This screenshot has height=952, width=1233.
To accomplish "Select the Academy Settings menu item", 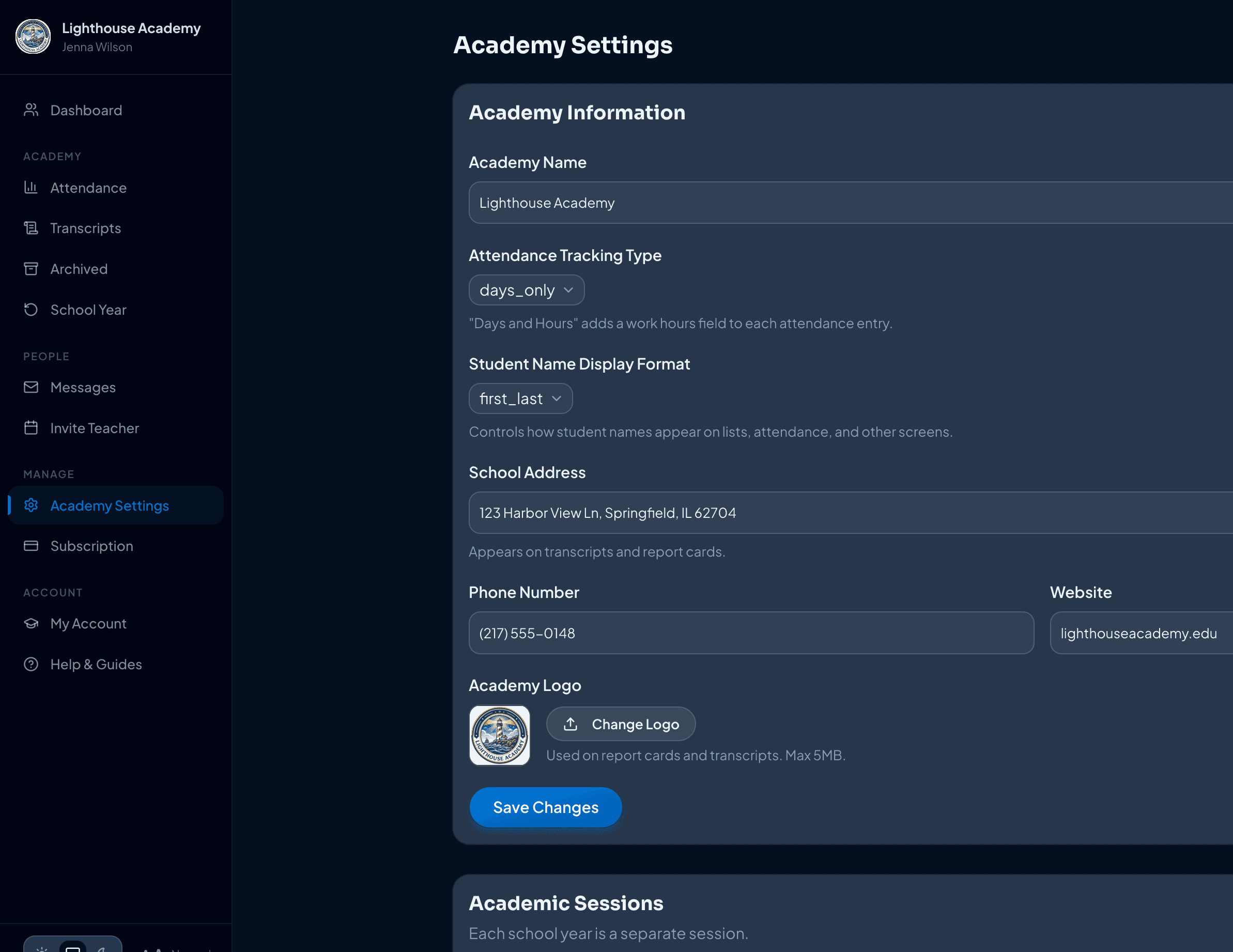I will pyautogui.click(x=110, y=505).
